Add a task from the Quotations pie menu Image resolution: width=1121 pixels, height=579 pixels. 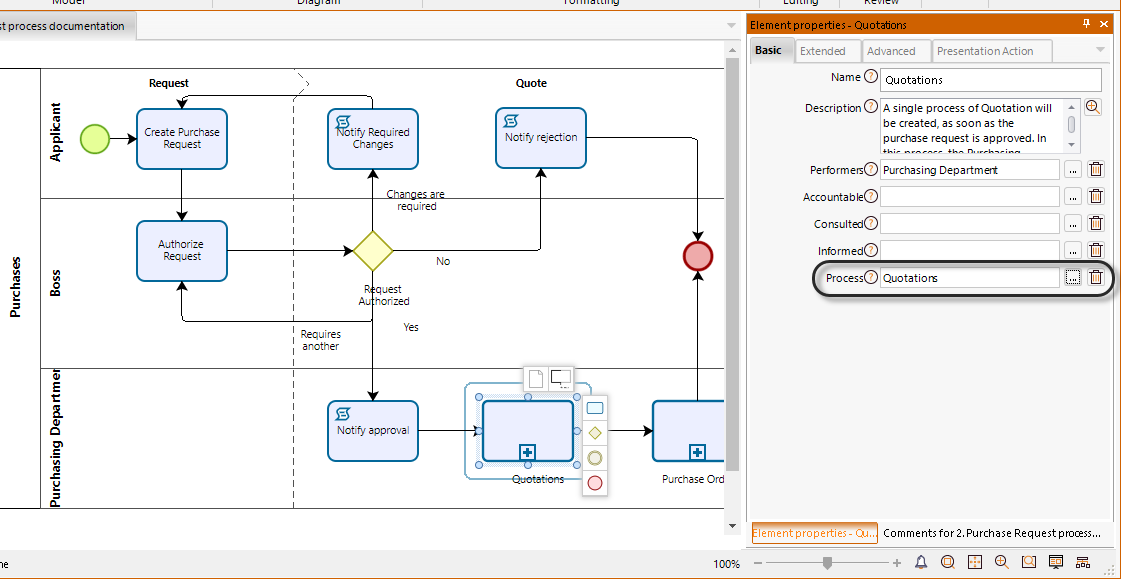pos(594,408)
